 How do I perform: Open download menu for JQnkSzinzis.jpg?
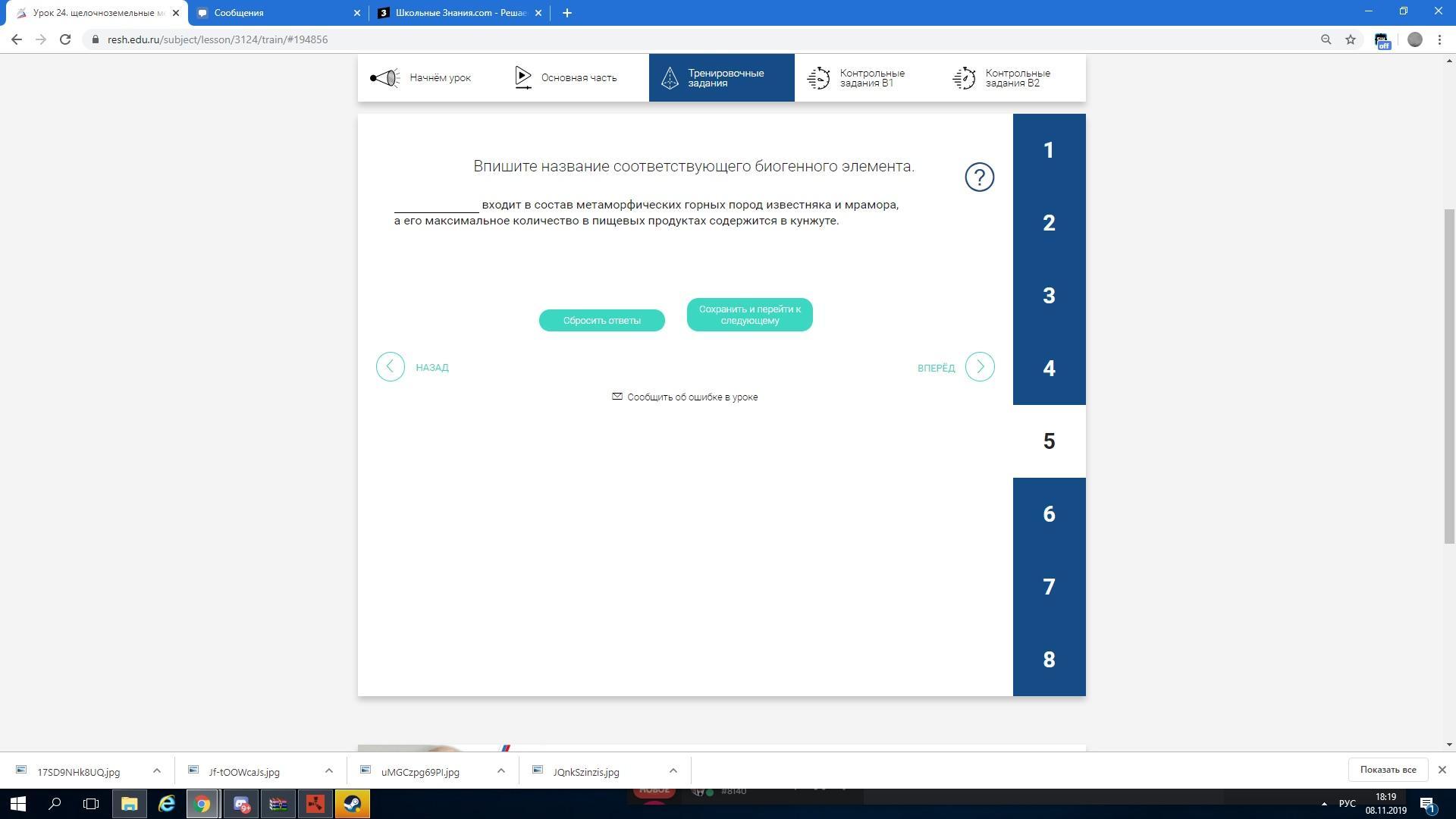pos(673,771)
